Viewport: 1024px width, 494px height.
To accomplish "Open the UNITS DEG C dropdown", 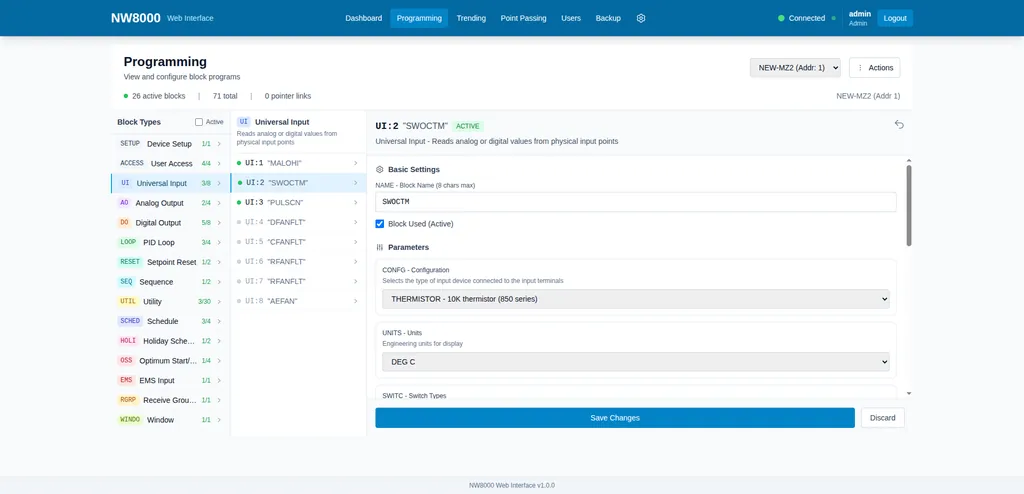I will [x=635, y=362].
